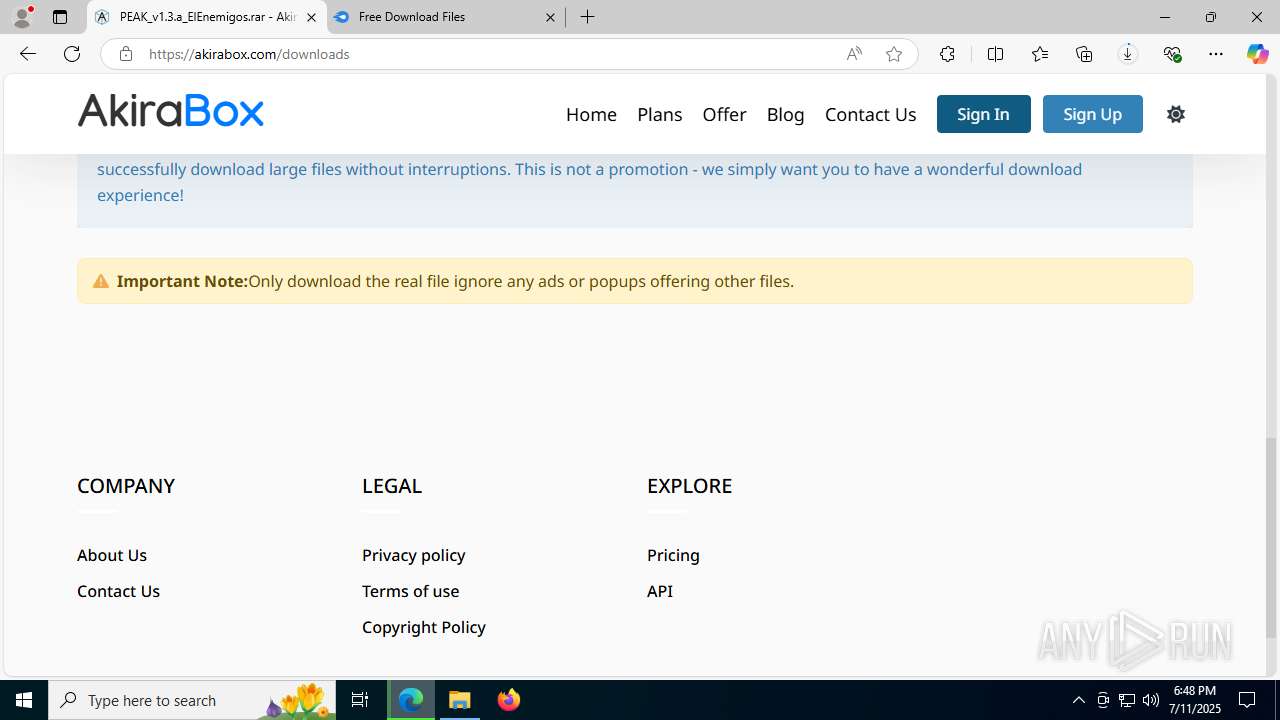Toggle AkiraBox dark mode sun icon
The image size is (1280, 720).
pos(1176,114)
